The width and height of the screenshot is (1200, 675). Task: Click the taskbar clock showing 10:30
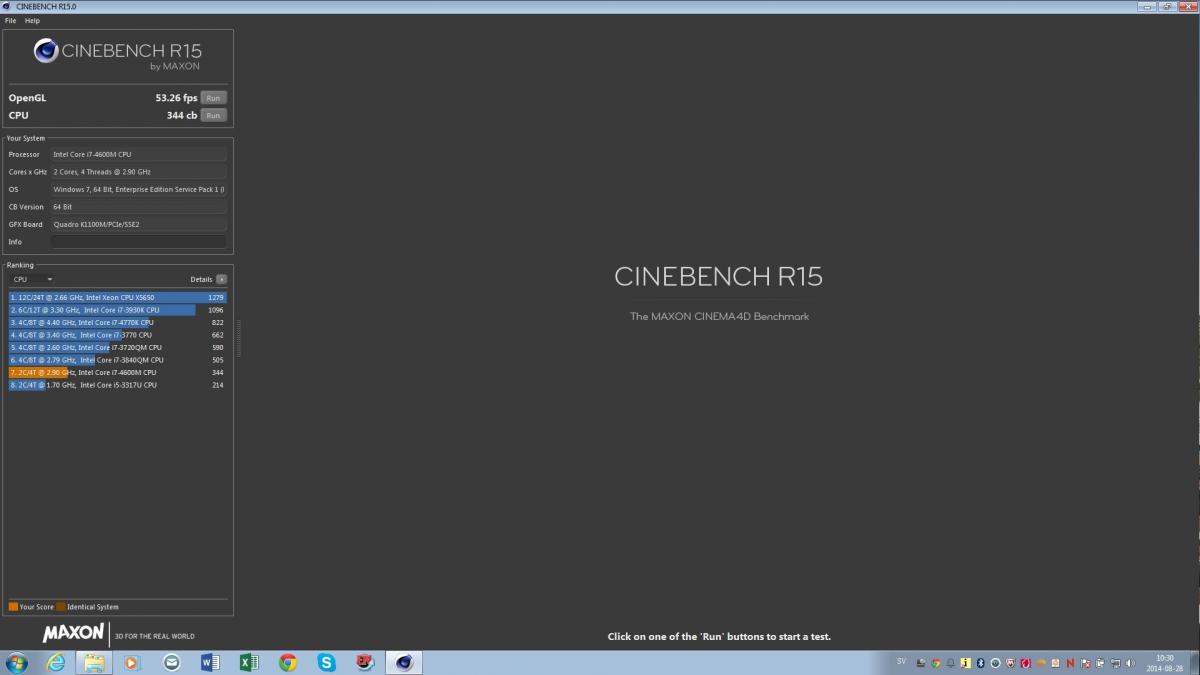coord(1164,663)
